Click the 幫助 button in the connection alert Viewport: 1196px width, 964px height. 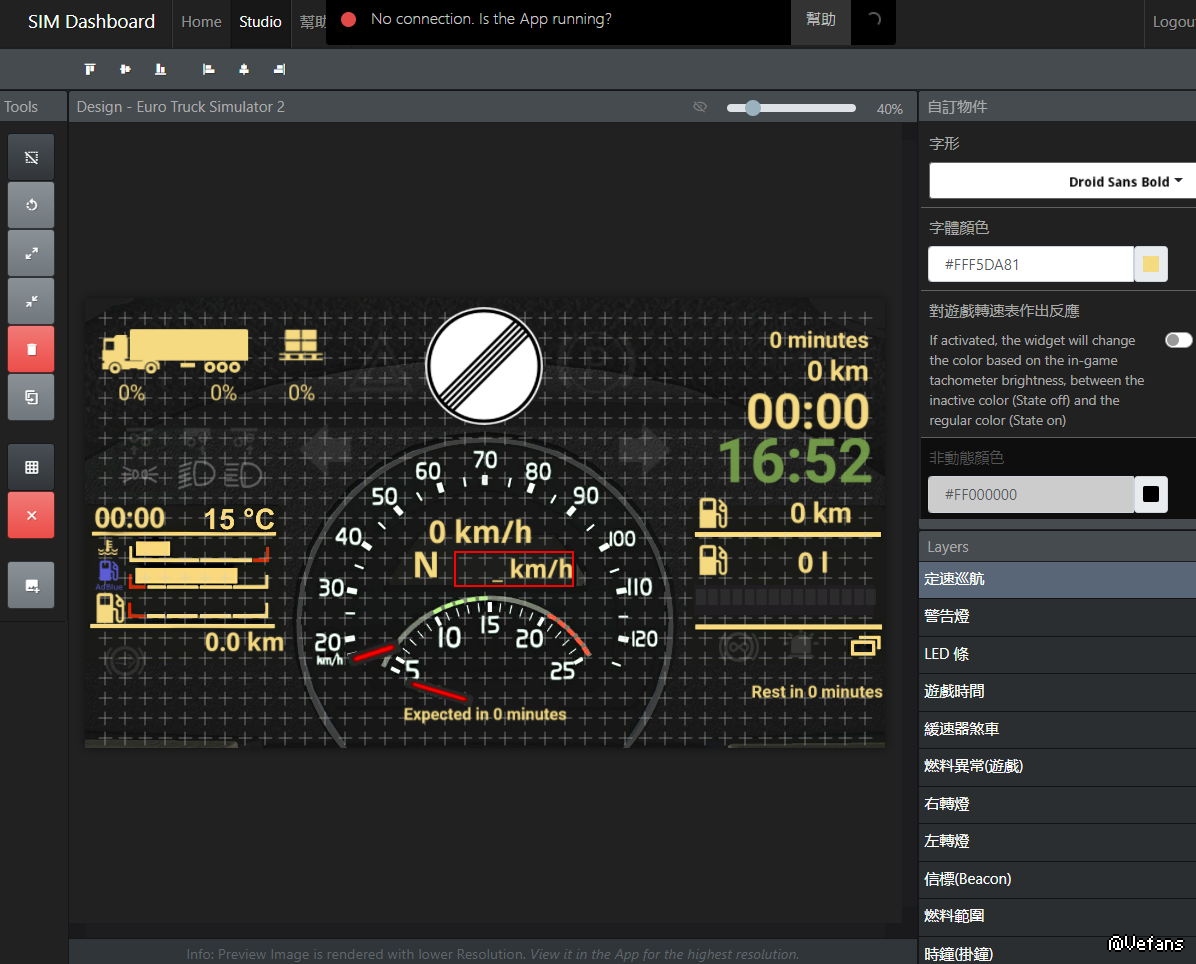tap(820, 20)
